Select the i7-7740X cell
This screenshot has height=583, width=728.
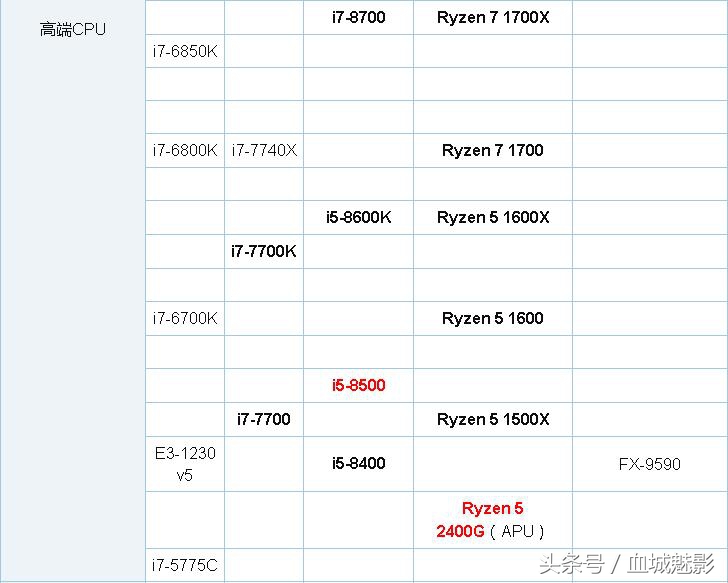(264, 150)
